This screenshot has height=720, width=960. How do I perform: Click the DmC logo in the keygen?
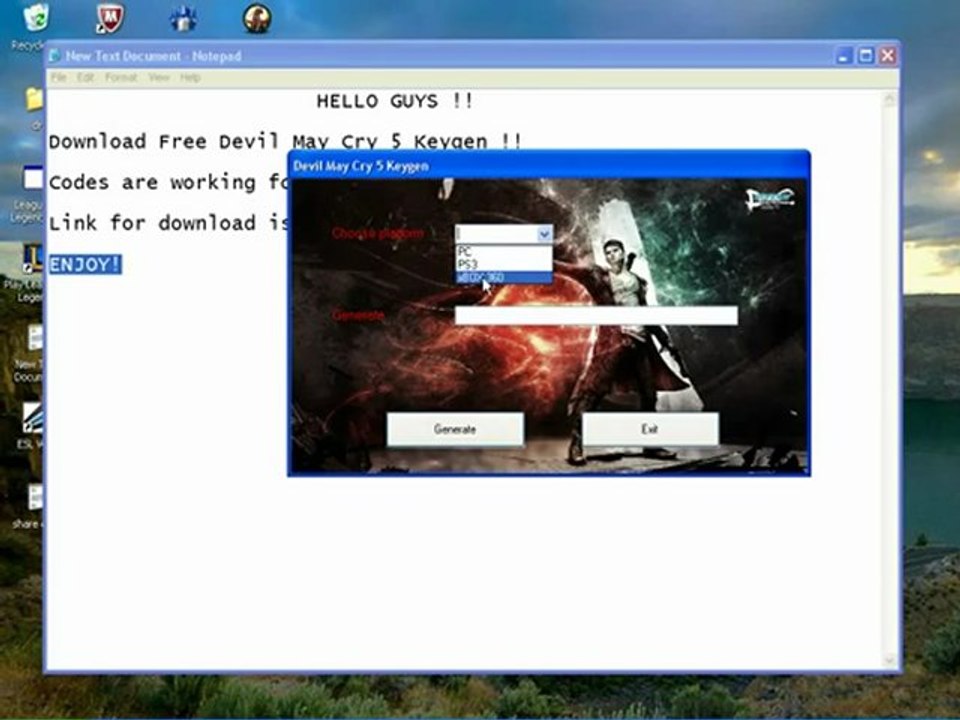tap(770, 199)
